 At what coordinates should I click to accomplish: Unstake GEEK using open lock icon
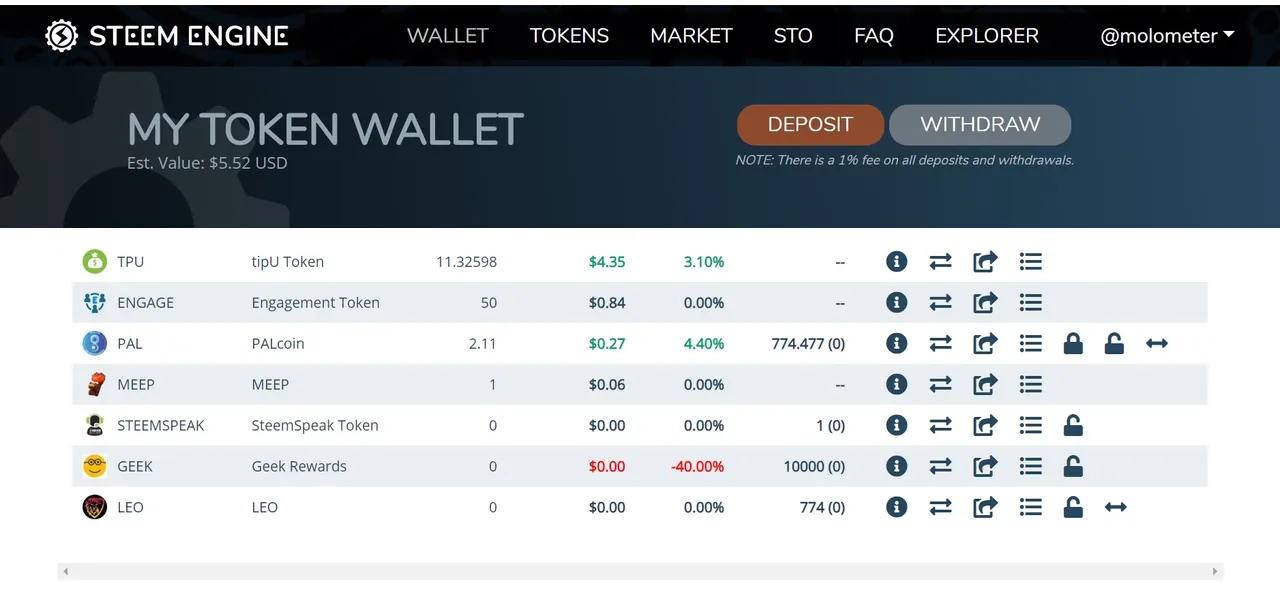(1073, 467)
